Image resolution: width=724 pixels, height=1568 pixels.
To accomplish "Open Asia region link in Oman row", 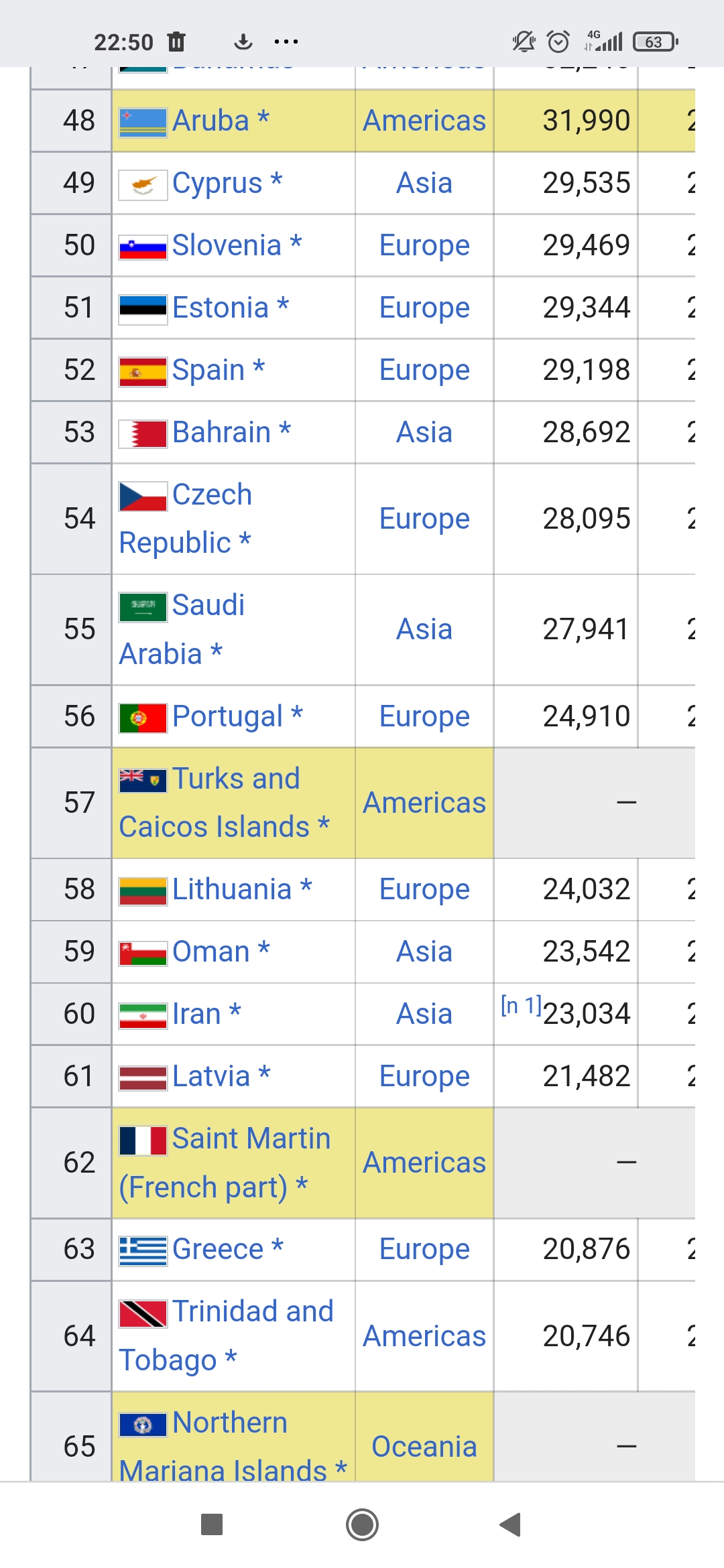I will click(424, 952).
